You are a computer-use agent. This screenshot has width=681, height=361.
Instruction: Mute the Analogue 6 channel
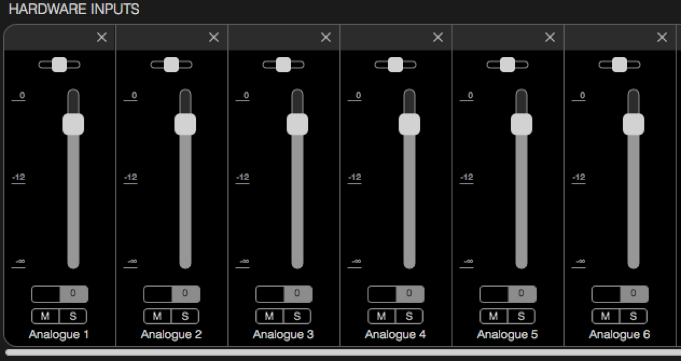coord(605,316)
